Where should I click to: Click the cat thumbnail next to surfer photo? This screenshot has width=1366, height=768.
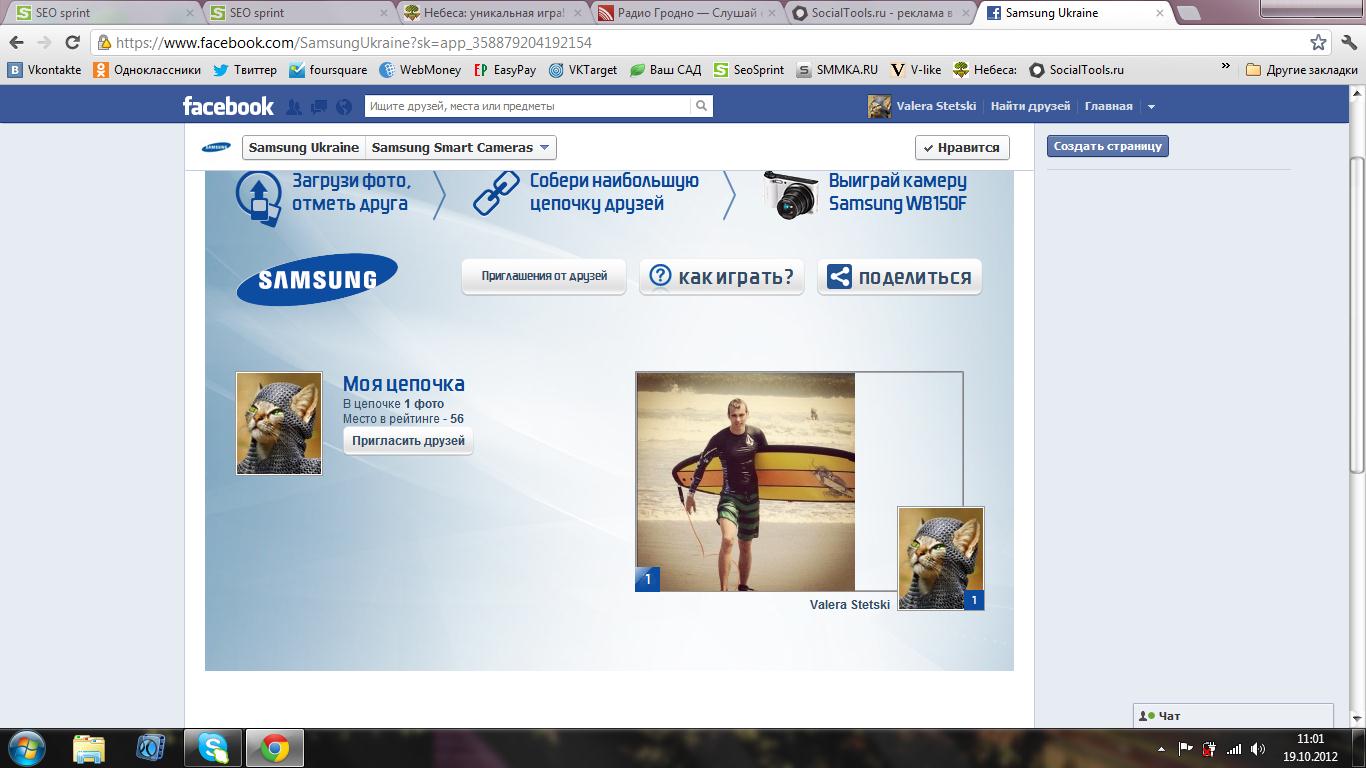click(941, 558)
